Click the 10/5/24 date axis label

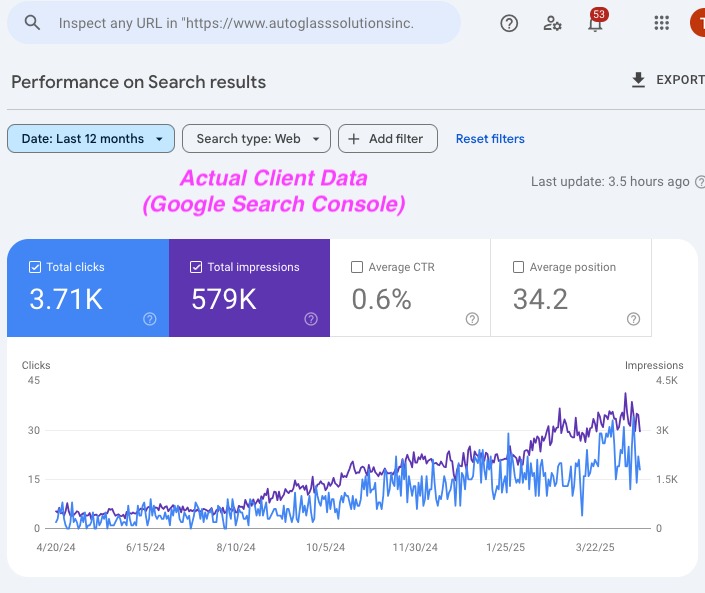pyautogui.click(x=326, y=547)
